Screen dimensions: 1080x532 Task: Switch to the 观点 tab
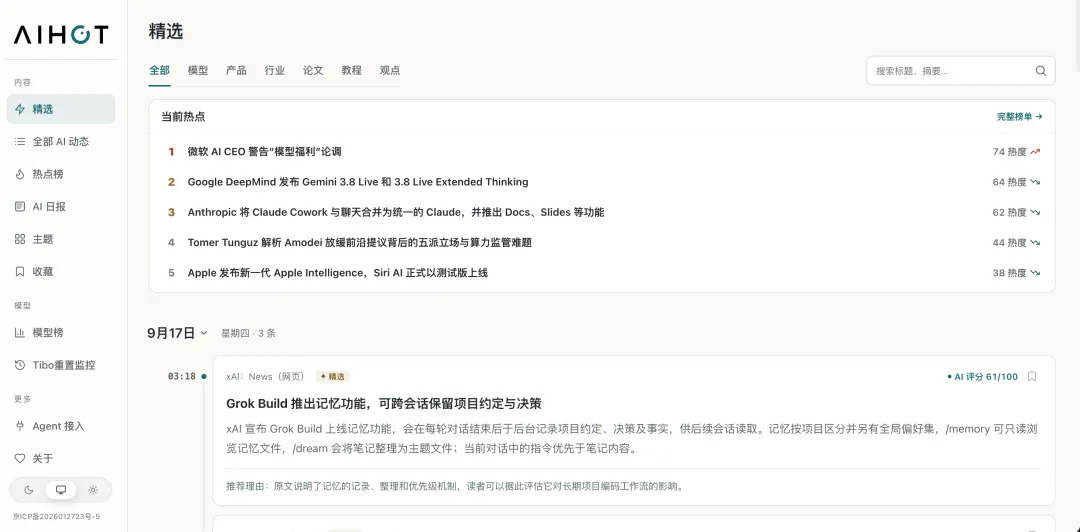click(x=390, y=70)
